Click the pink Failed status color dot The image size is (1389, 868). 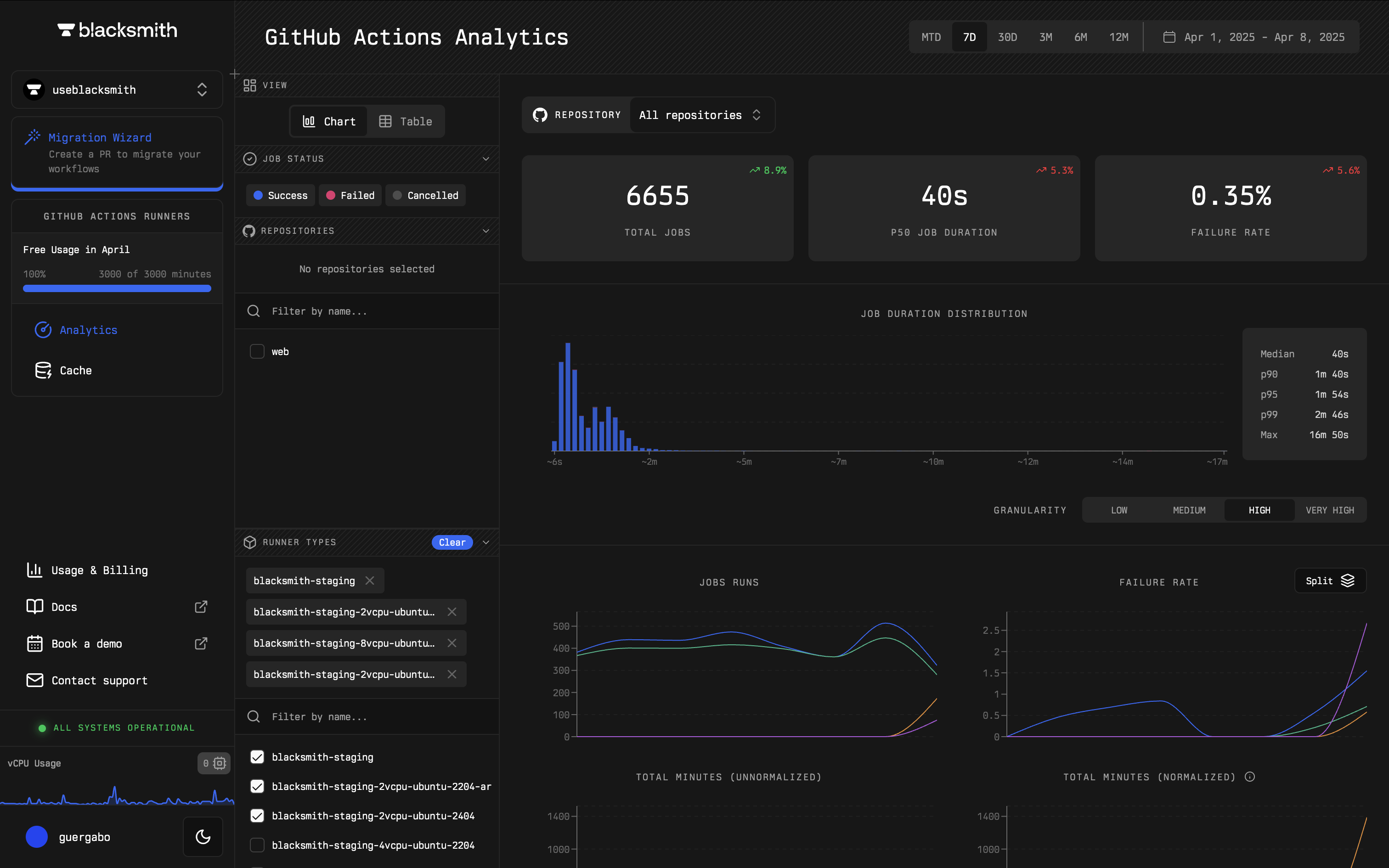pos(331,195)
